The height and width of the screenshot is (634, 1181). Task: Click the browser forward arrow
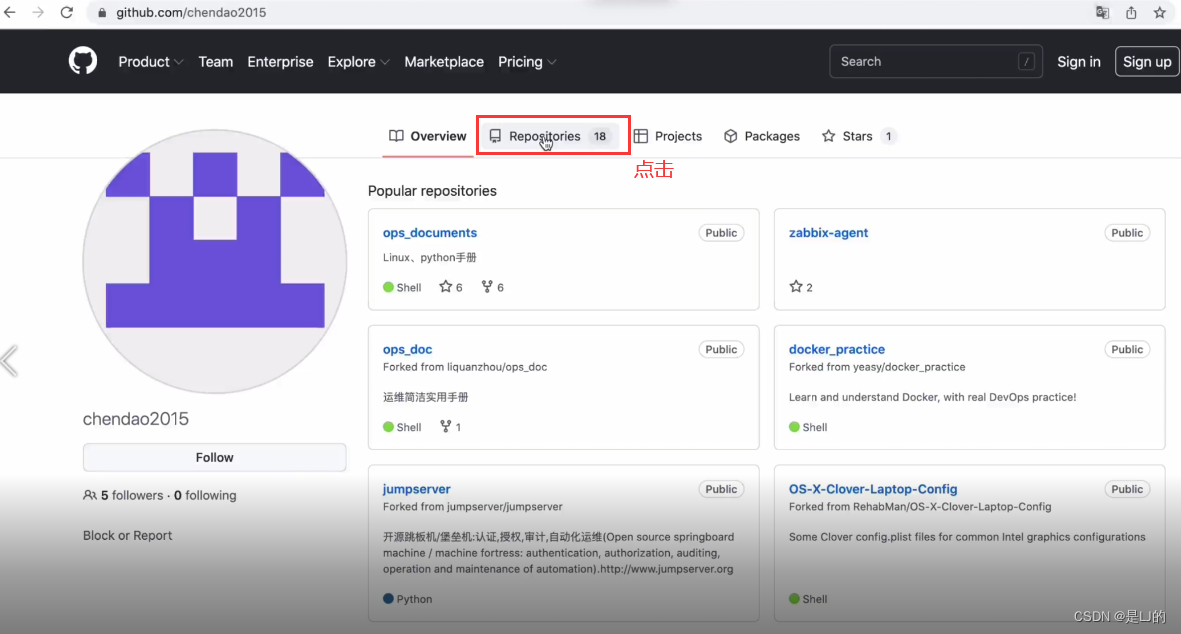38,13
